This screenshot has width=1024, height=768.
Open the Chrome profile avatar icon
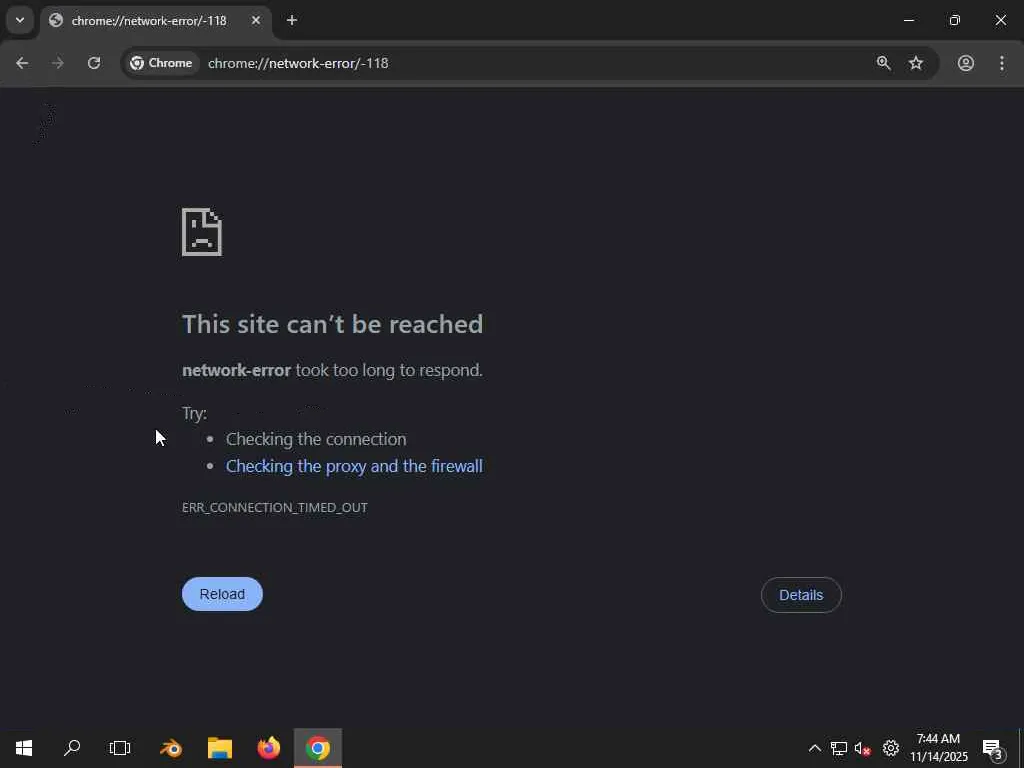click(x=966, y=63)
